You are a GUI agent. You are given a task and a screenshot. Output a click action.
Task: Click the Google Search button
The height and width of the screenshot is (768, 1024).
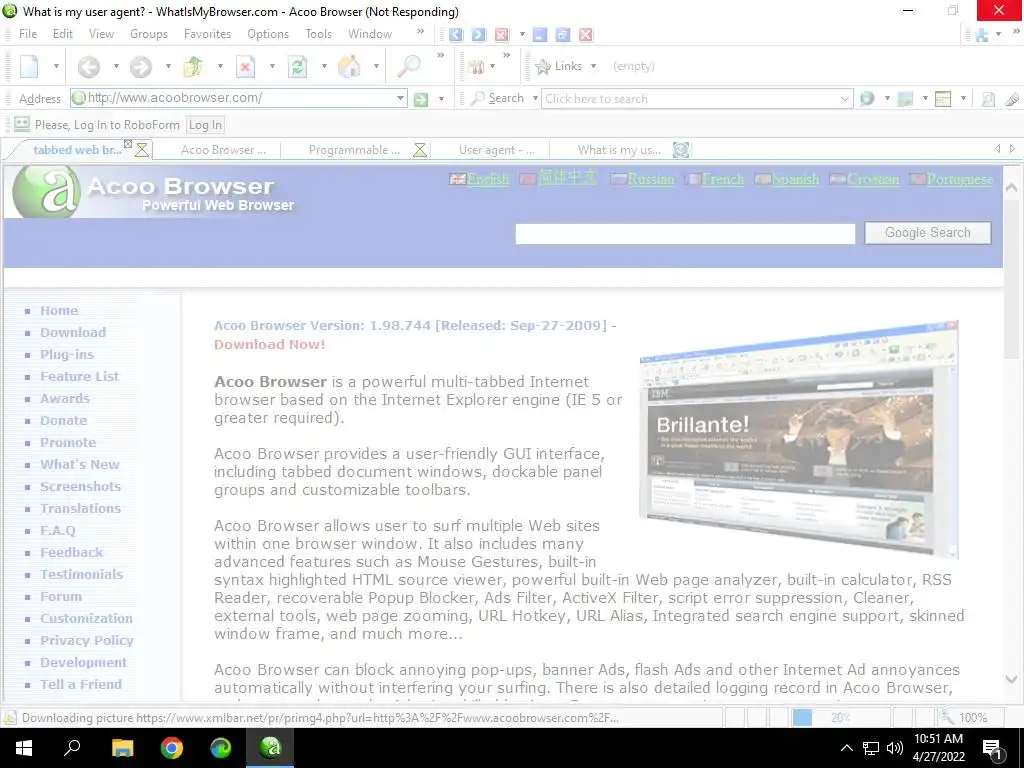927,233
